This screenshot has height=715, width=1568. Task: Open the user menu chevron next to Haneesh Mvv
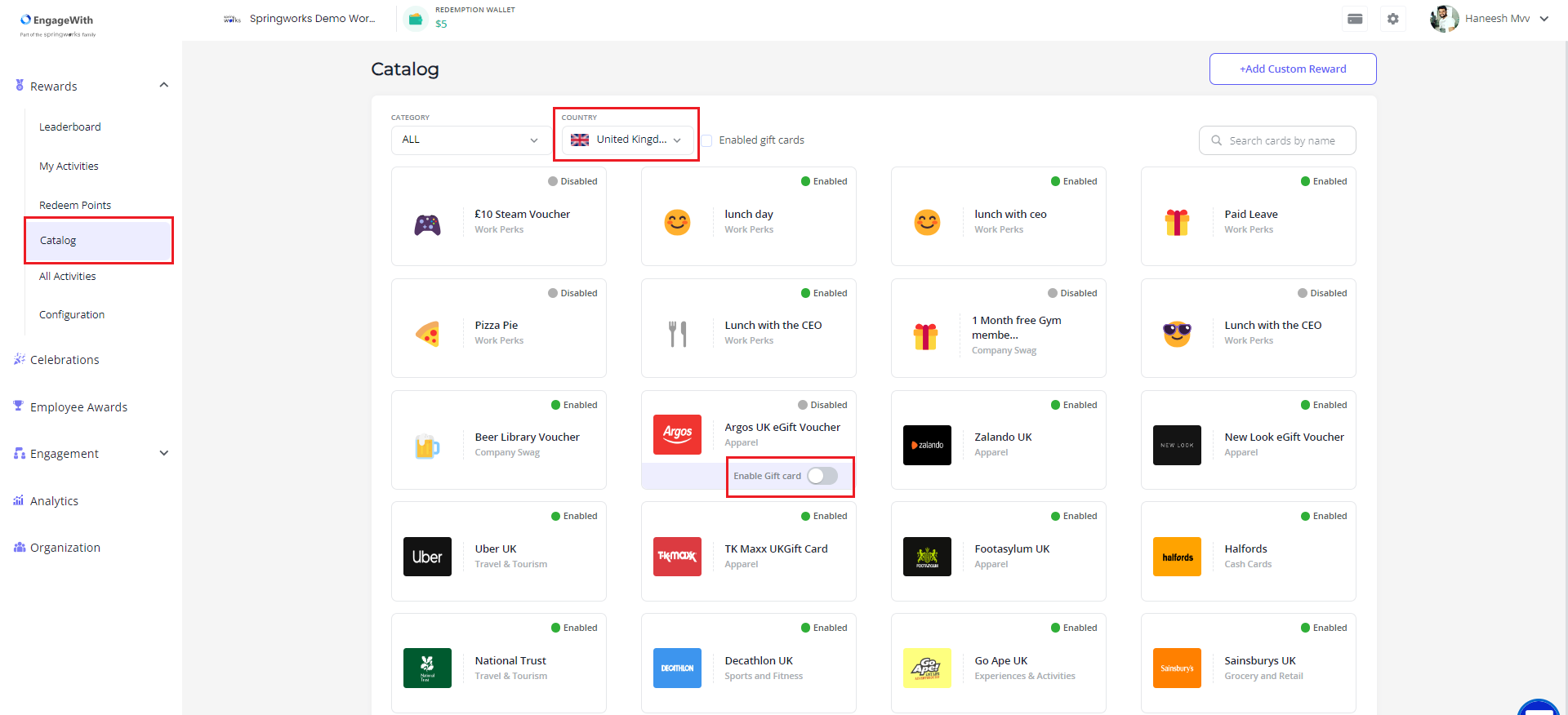1544,19
